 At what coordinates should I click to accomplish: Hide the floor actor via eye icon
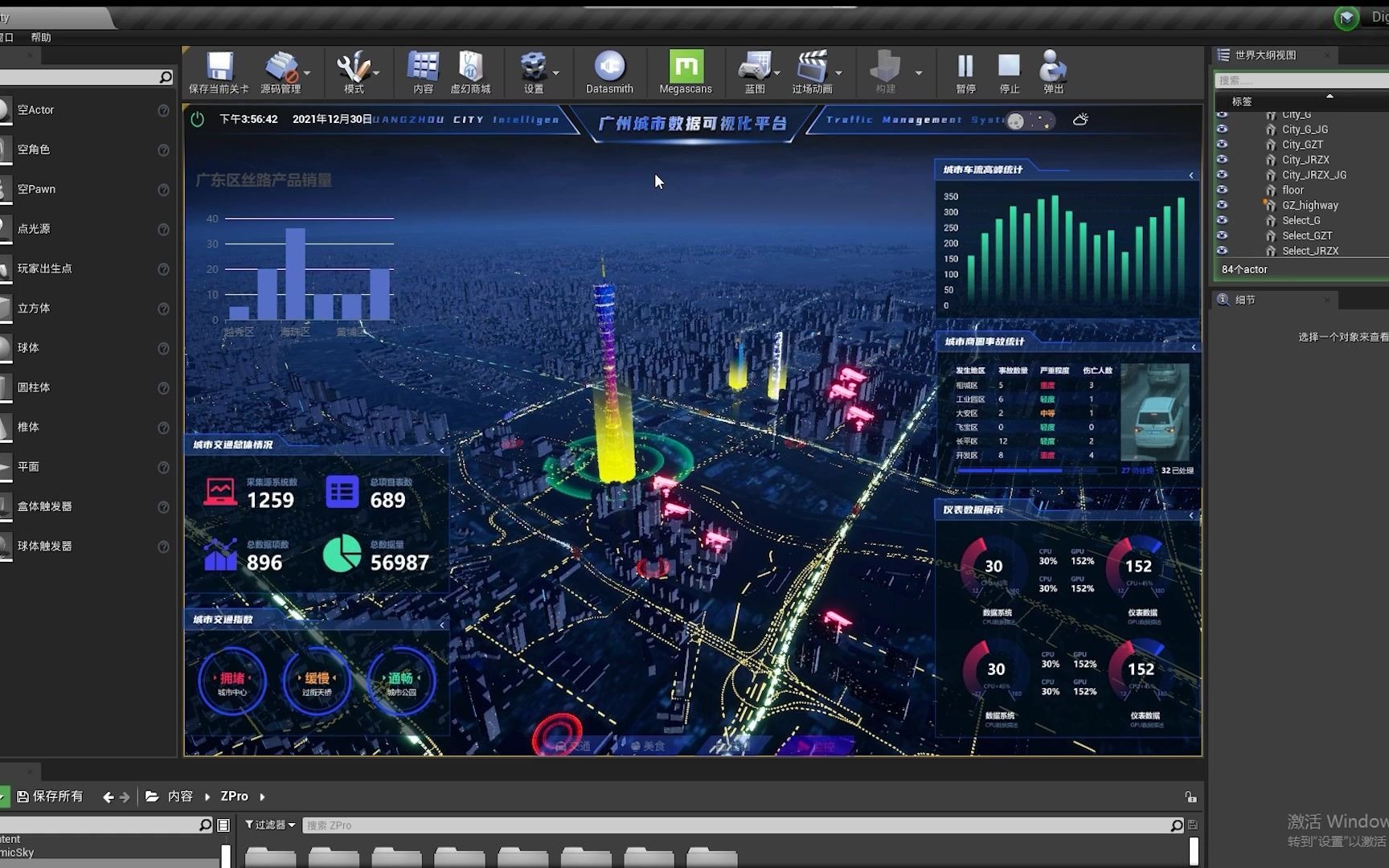pos(1222,190)
